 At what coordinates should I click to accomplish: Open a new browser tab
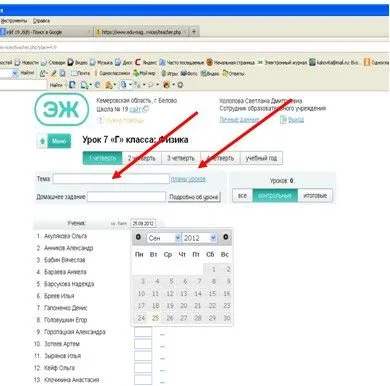coord(194,32)
